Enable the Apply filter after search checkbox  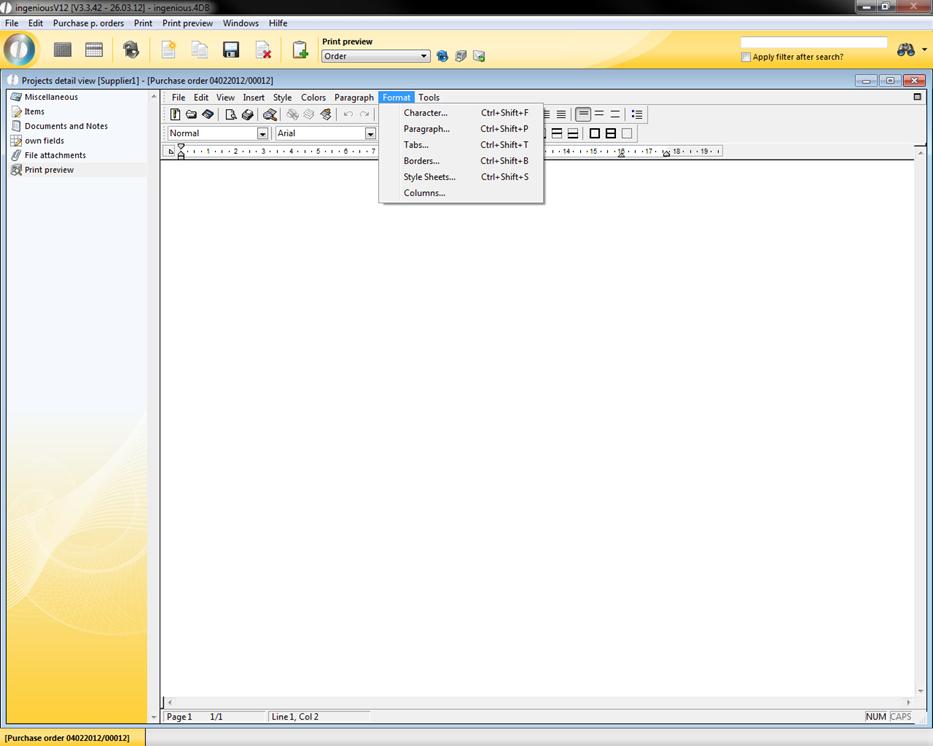pyautogui.click(x=746, y=57)
